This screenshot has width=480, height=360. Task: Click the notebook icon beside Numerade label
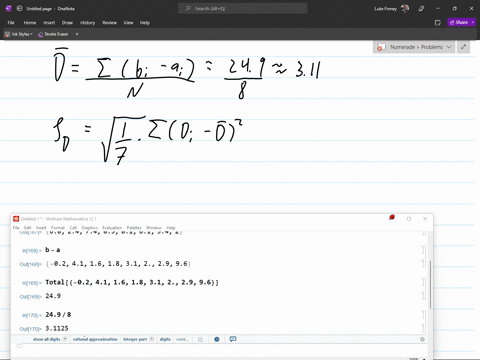[381, 47]
